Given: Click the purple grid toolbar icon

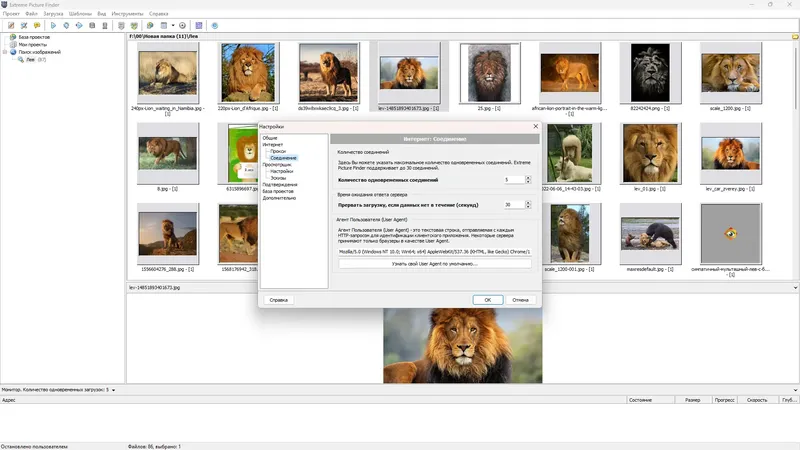Looking at the screenshot, I should click(199, 26).
